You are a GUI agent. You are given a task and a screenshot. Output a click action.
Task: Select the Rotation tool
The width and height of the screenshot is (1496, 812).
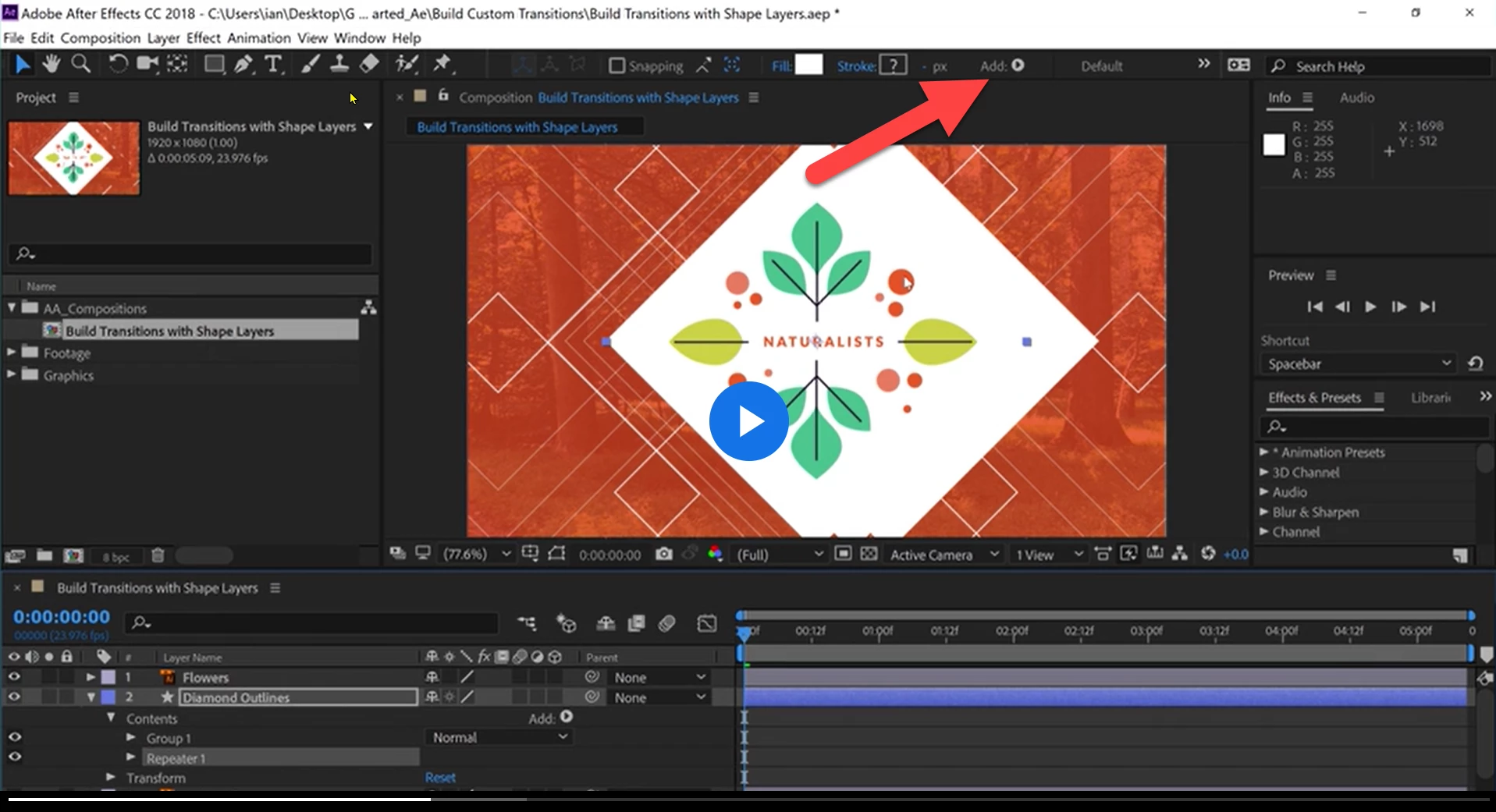pos(118,65)
